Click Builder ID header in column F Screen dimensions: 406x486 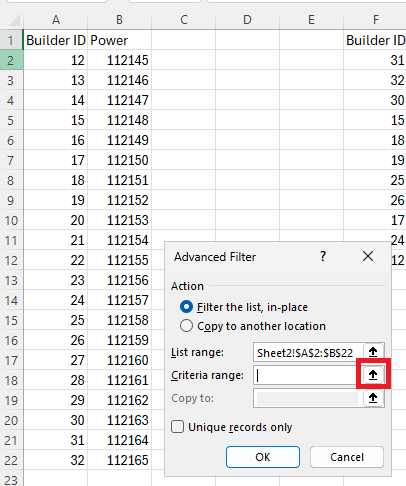tap(375, 40)
